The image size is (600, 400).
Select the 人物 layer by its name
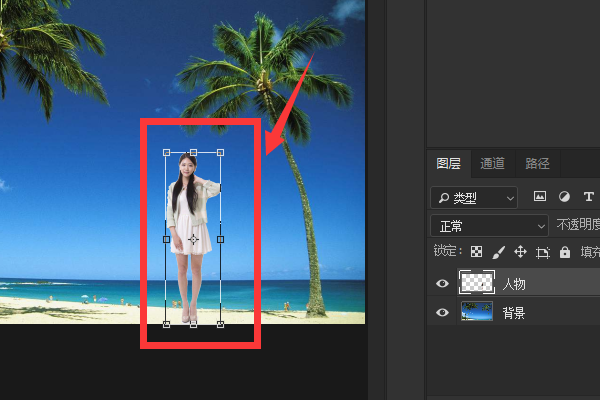[x=514, y=284]
